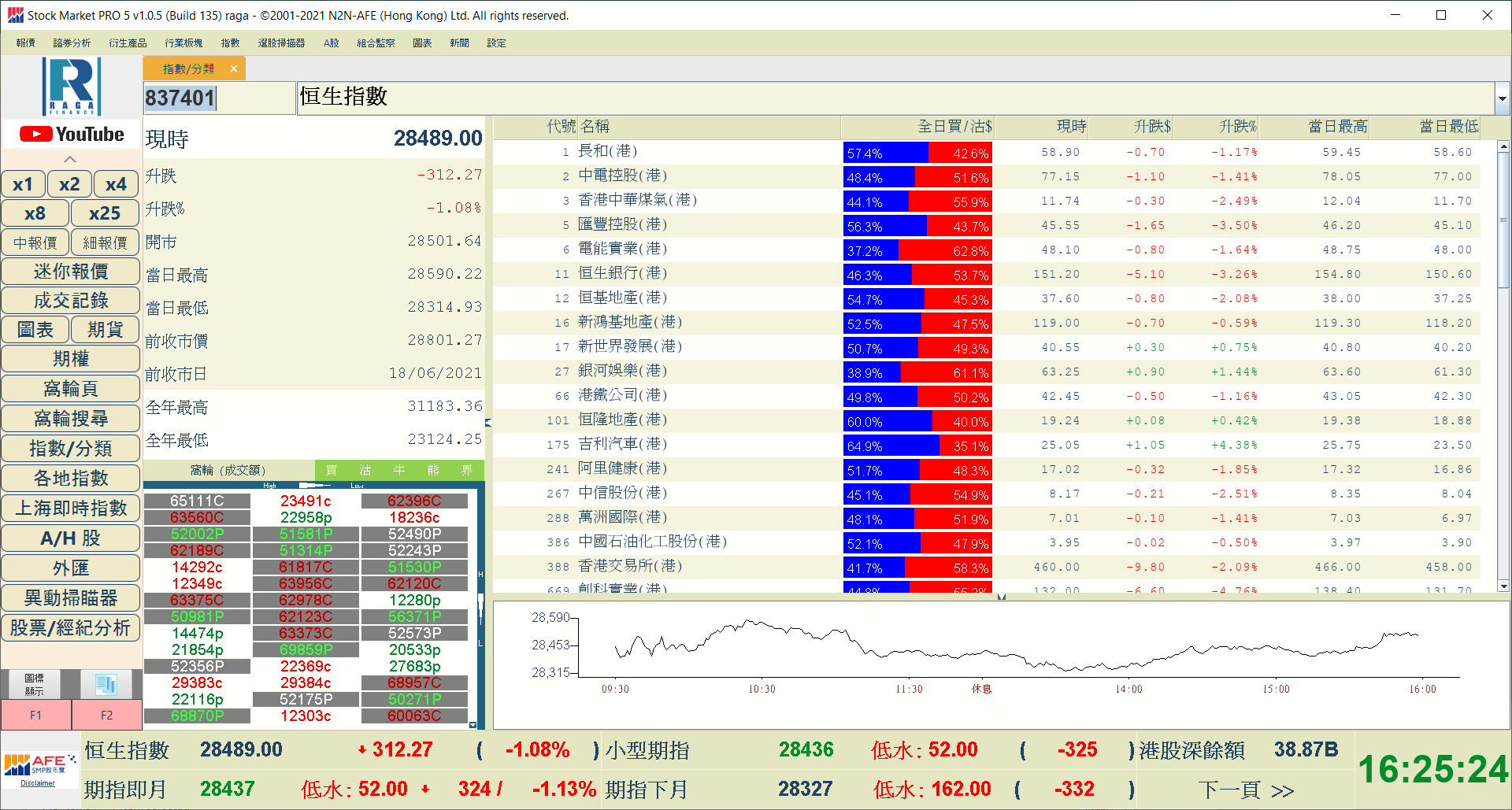Screen dimensions: 1512x810
Task: Click the AFE SMP logo
Action: pyautogui.click(x=39, y=764)
